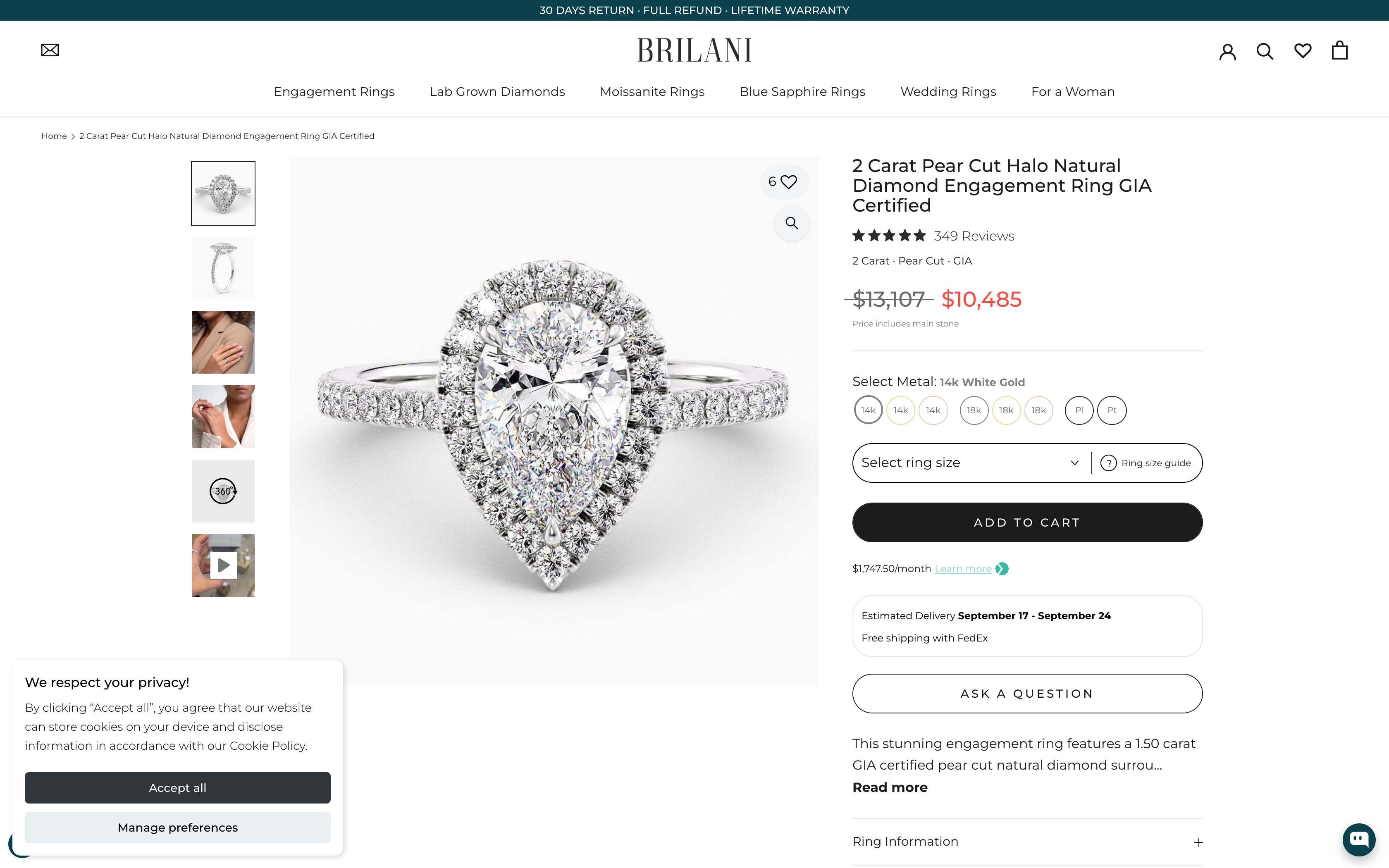Open the account login icon
This screenshot has height=868, width=1389.
(x=1227, y=50)
